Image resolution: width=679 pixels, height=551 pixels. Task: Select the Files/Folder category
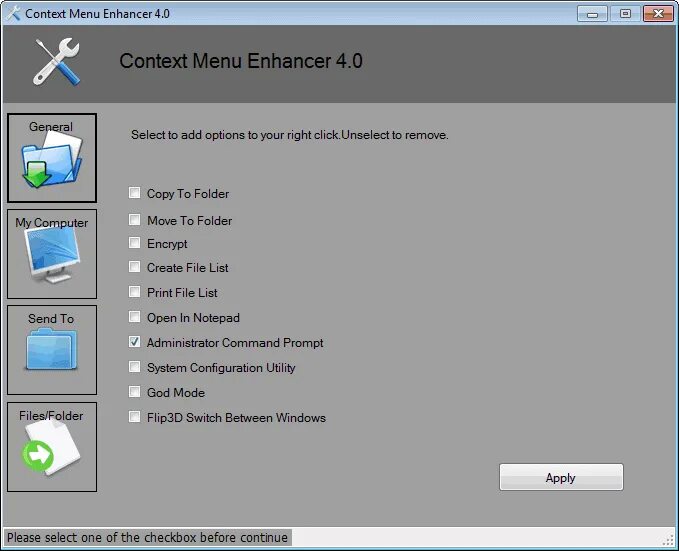coord(52,447)
